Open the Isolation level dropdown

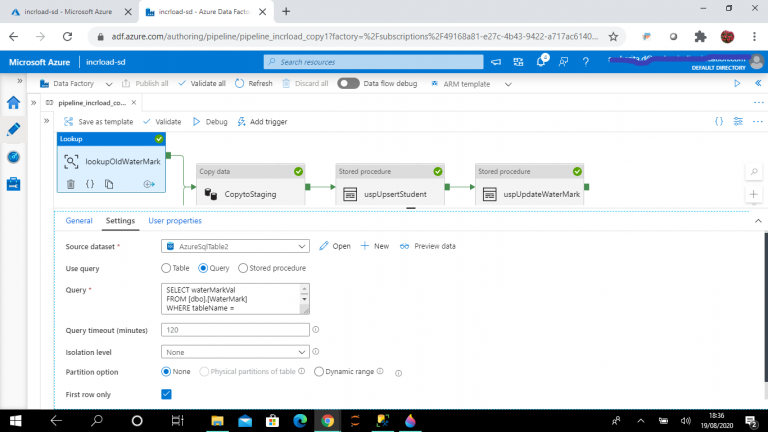coord(235,352)
